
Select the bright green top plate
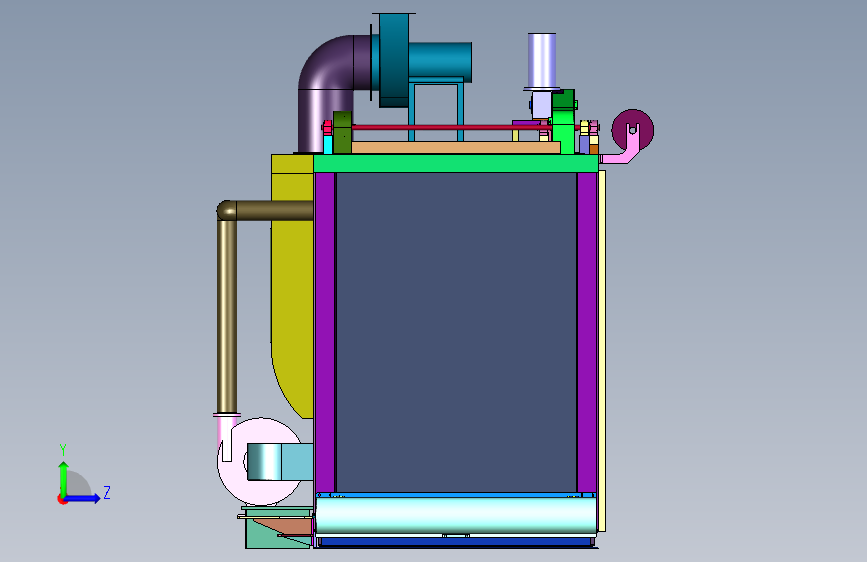click(456, 163)
